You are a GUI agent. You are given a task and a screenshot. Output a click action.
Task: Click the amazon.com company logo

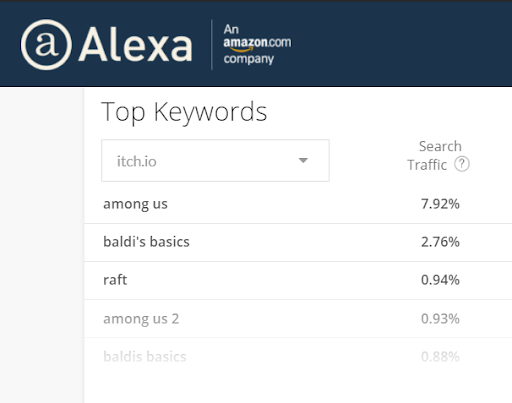coord(257,44)
